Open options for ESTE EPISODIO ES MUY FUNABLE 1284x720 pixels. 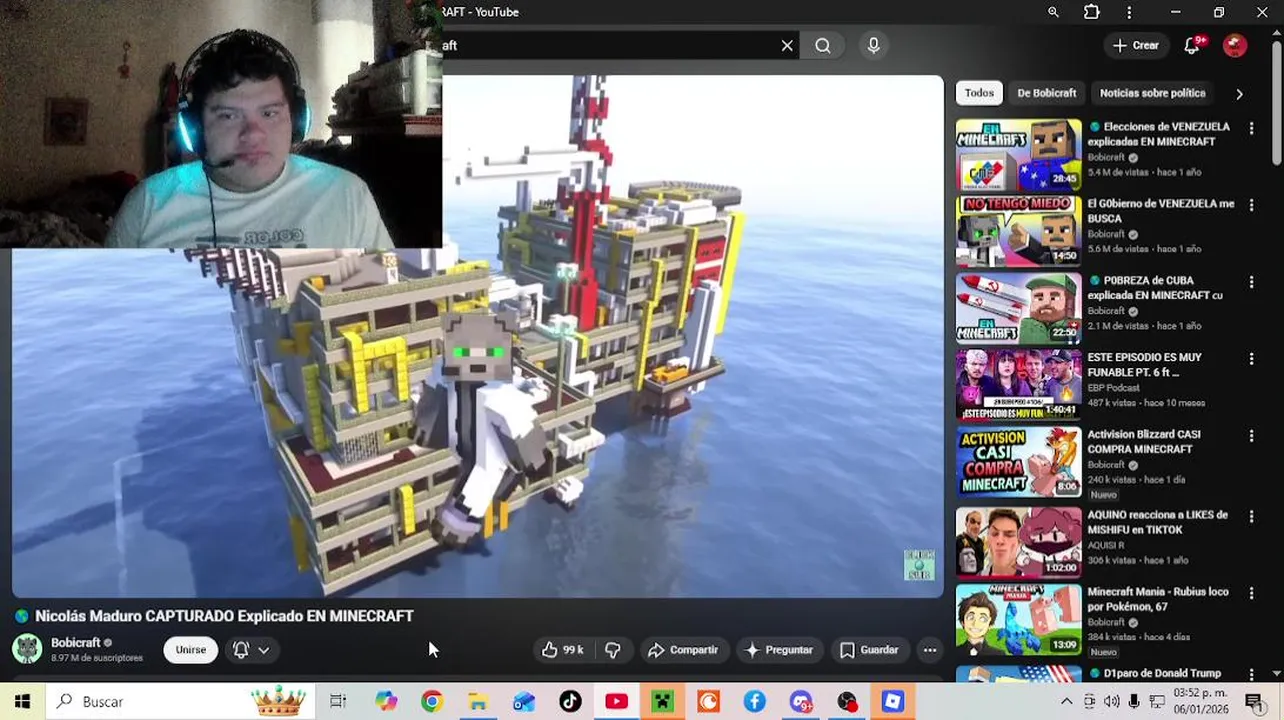[x=1251, y=358]
